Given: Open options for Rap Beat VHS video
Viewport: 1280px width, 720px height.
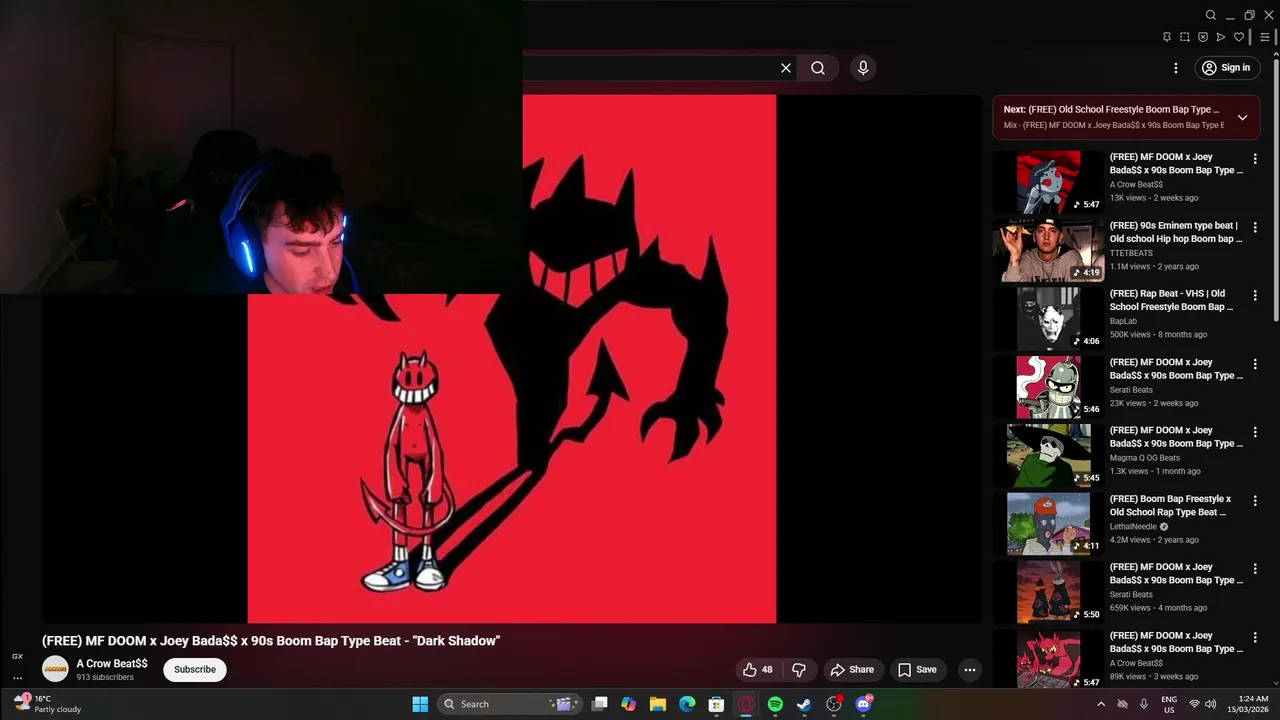Looking at the screenshot, I should [x=1255, y=296].
